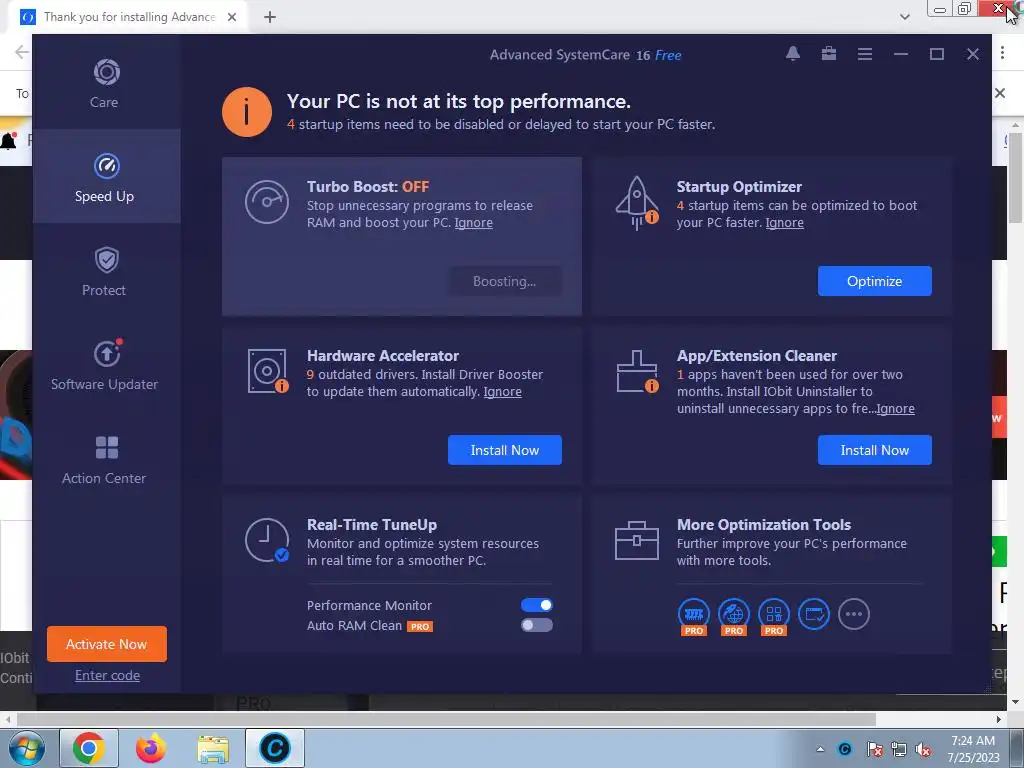Select the Speed Up sidebar tab
Screen dimensions: 1024x768
(x=106, y=176)
